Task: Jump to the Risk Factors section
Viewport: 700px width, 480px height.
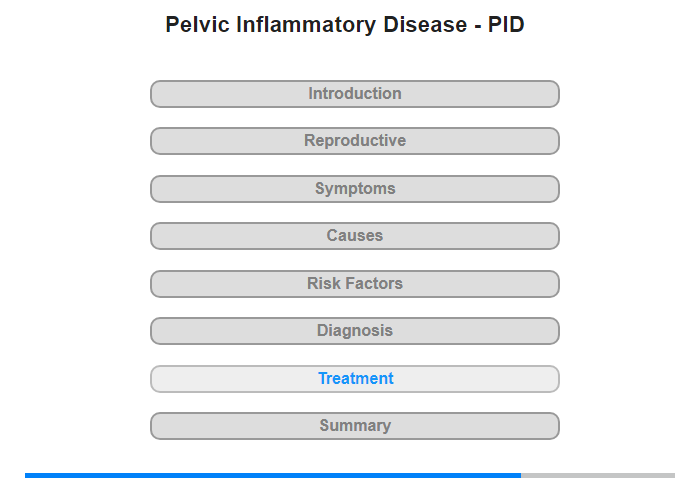Action: point(355,284)
